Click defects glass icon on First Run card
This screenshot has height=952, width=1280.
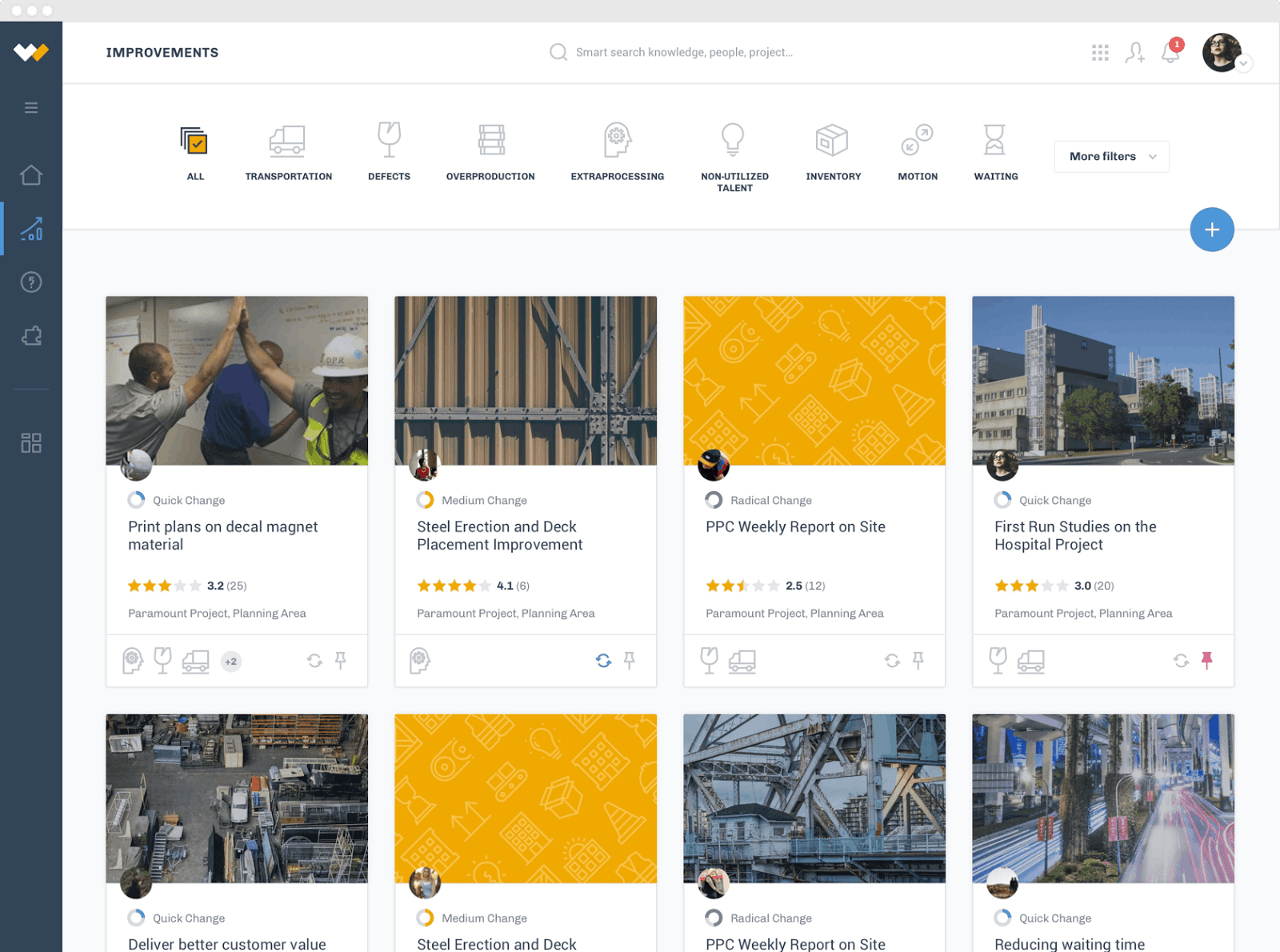tap(998, 661)
